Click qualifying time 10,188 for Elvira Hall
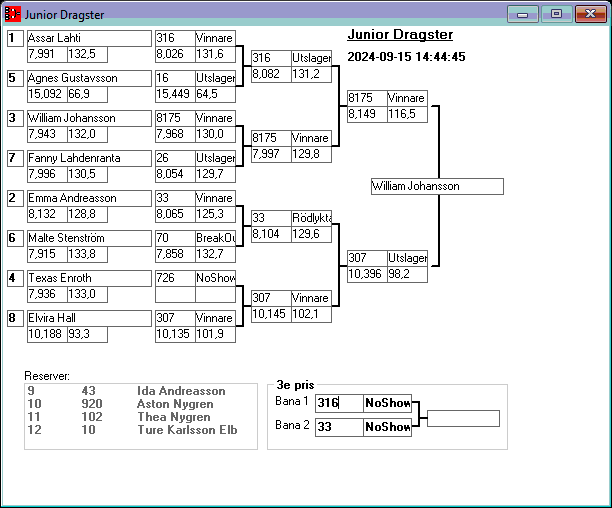Image resolution: width=612 pixels, height=508 pixels. [x=47, y=334]
